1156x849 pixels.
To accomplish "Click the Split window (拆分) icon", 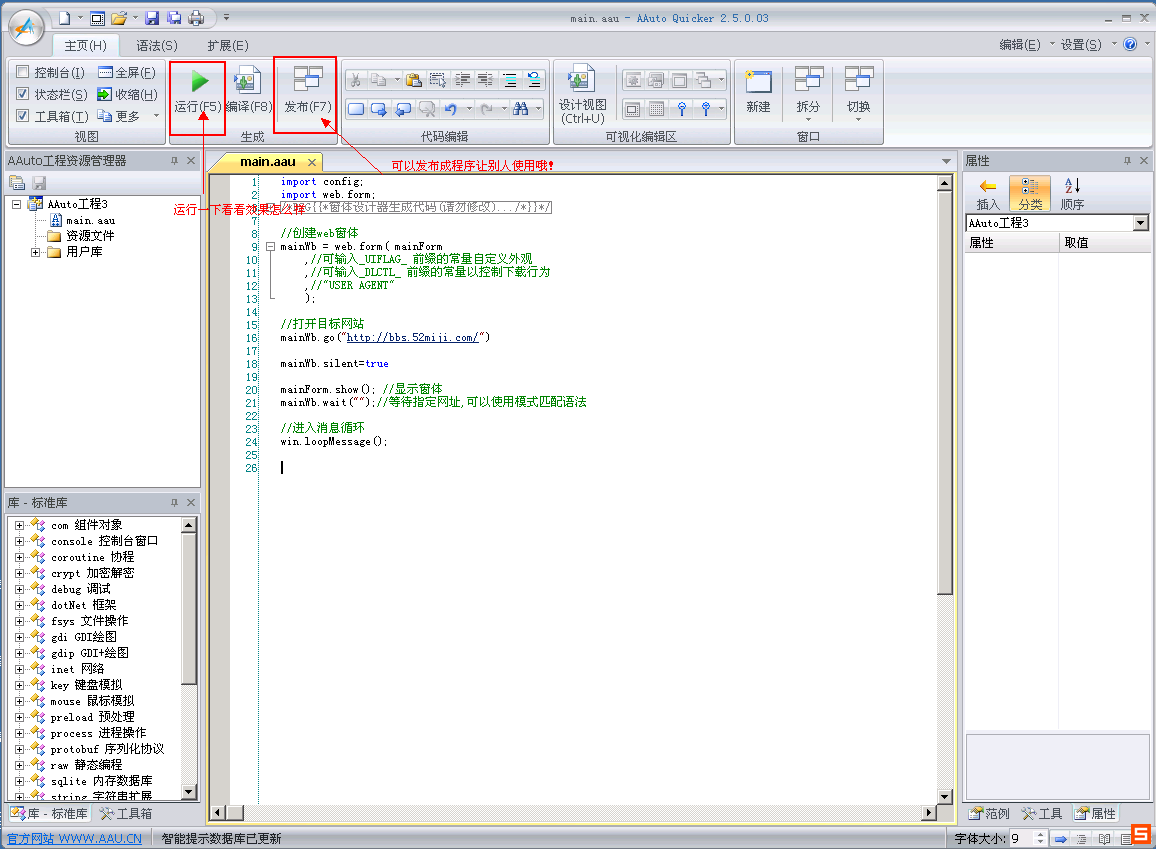I will coord(808,81).
